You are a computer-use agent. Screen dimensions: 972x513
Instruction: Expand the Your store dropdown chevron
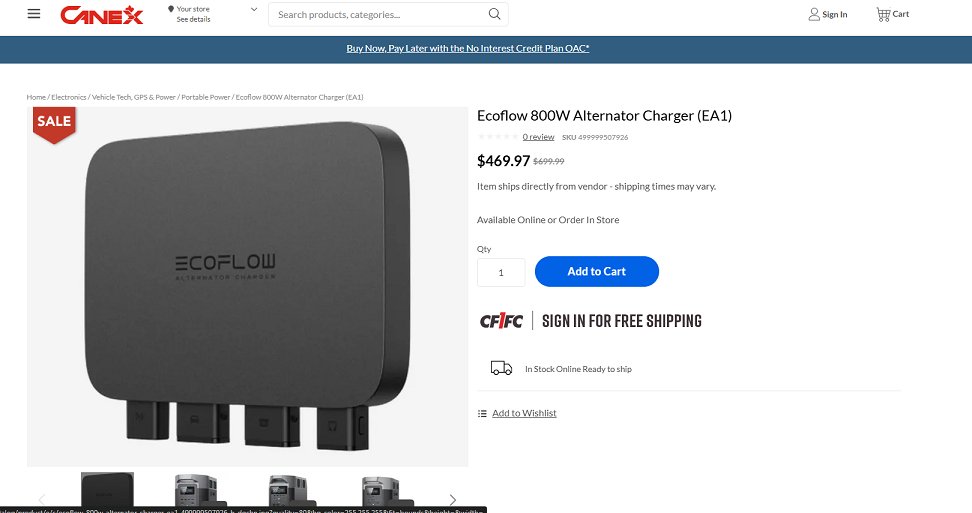(x=254, y=9)
